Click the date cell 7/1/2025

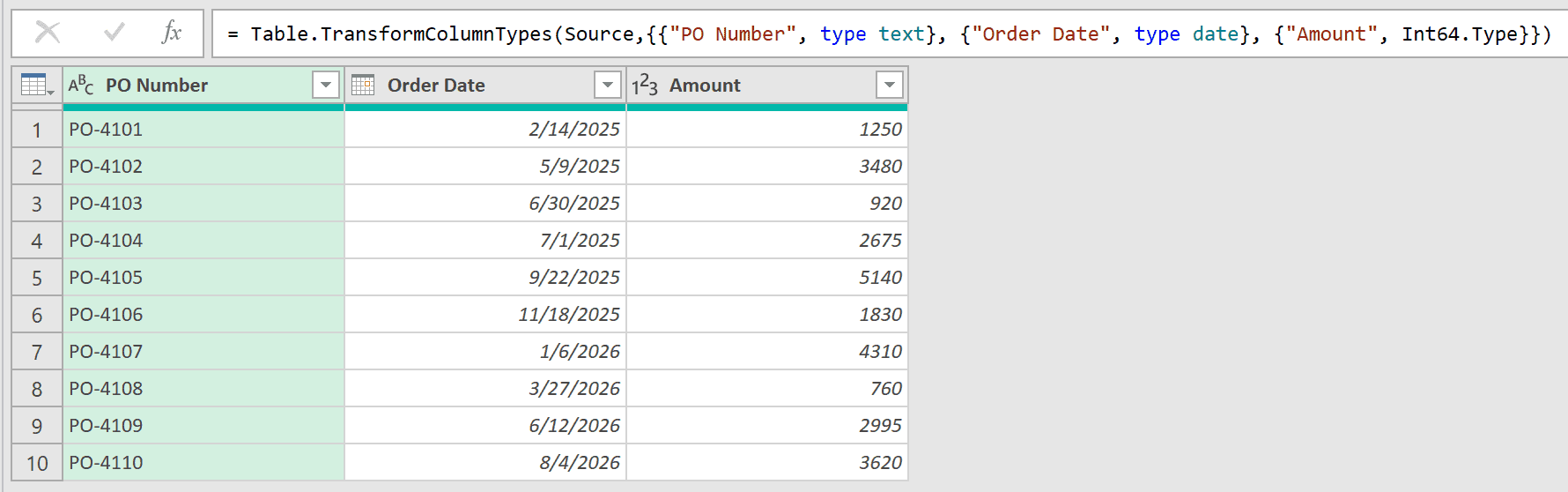[485, 241]
